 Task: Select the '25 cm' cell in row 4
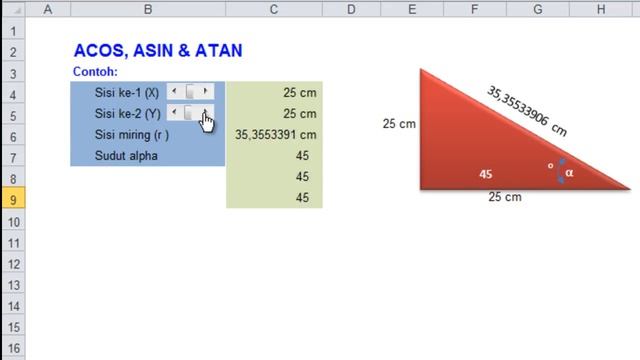[x=274, y=92]
